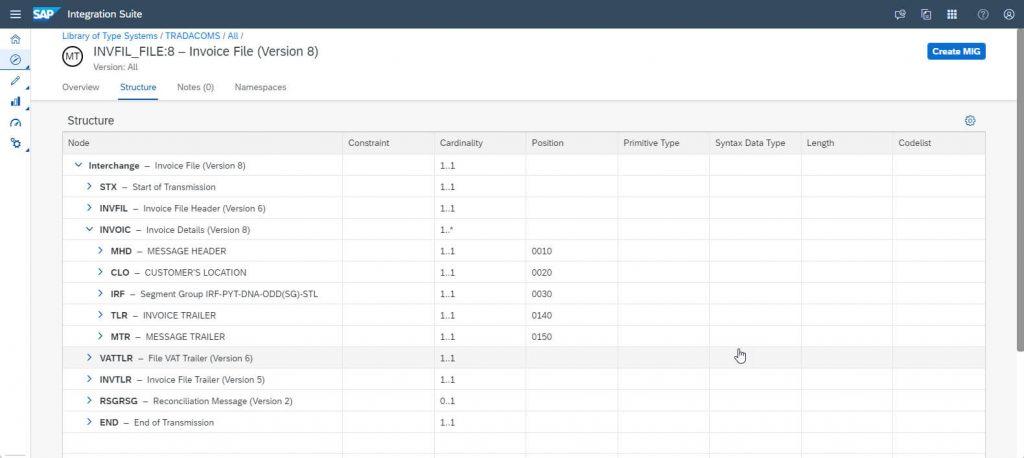1024x458 pixels.
Task: Select position value 0140 in TLR row
Action: click(x=541, y=316)
